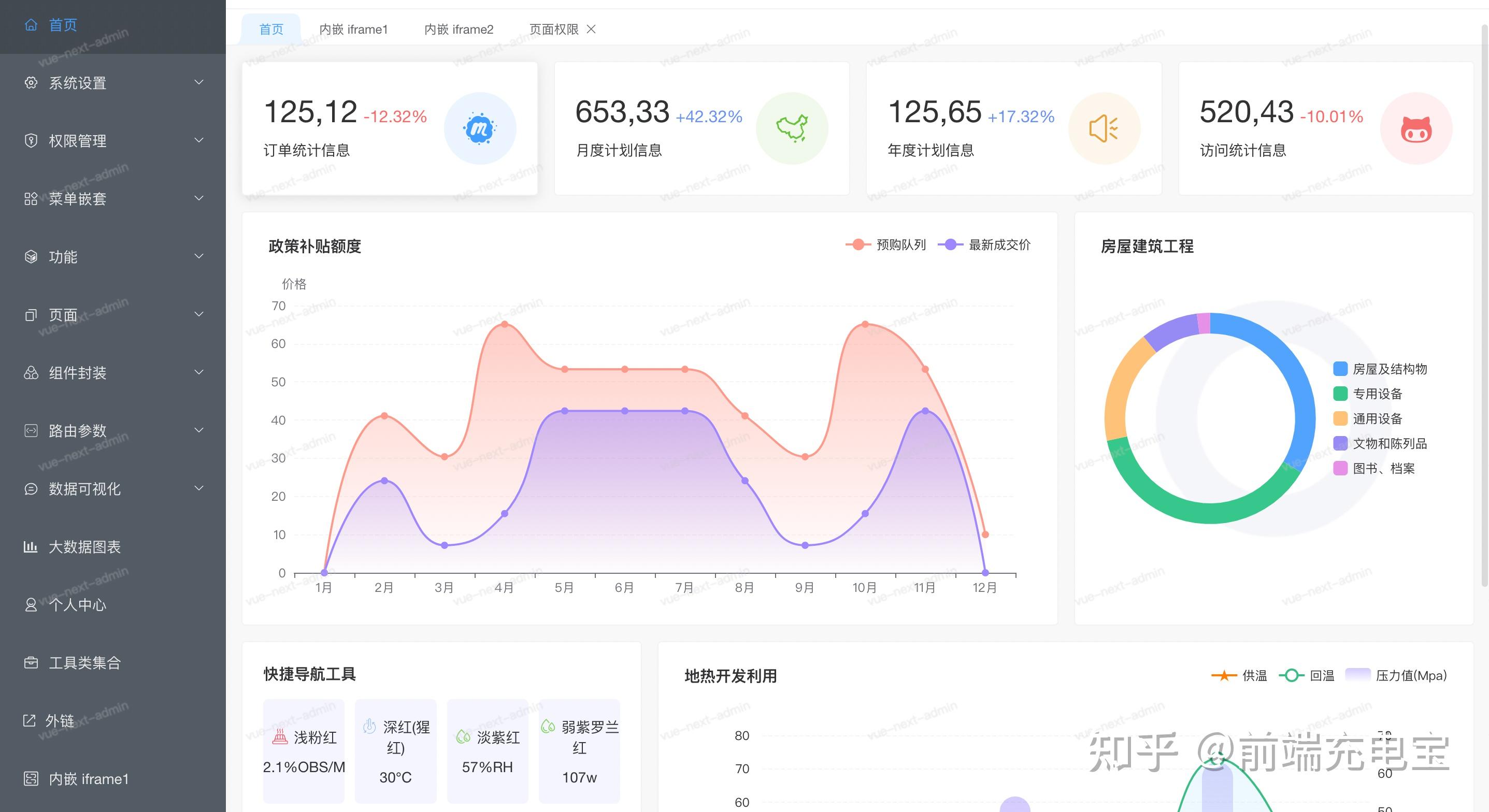Expand the 路由参数 menu section
Viewport: 1489px width, 812px height.
click(76, 430)
